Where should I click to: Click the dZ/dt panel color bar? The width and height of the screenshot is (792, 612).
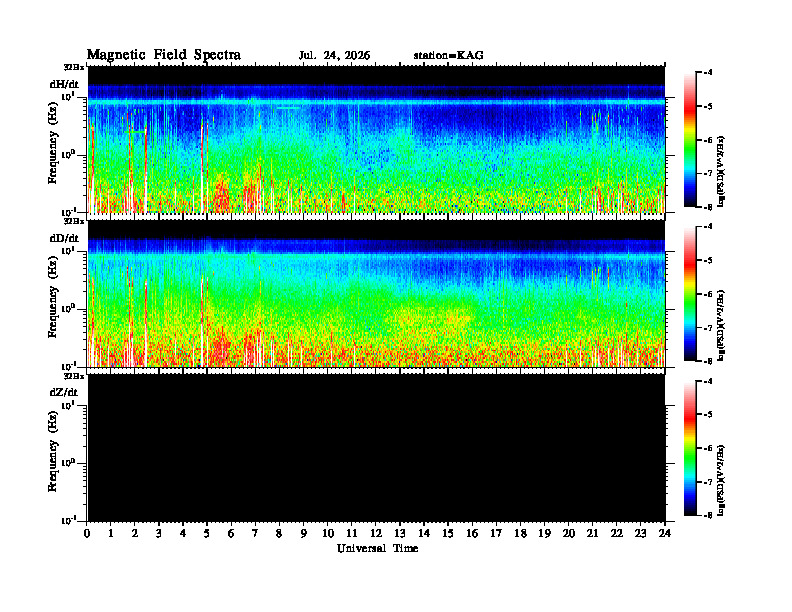pyautogui.click(x=689, y=448)
